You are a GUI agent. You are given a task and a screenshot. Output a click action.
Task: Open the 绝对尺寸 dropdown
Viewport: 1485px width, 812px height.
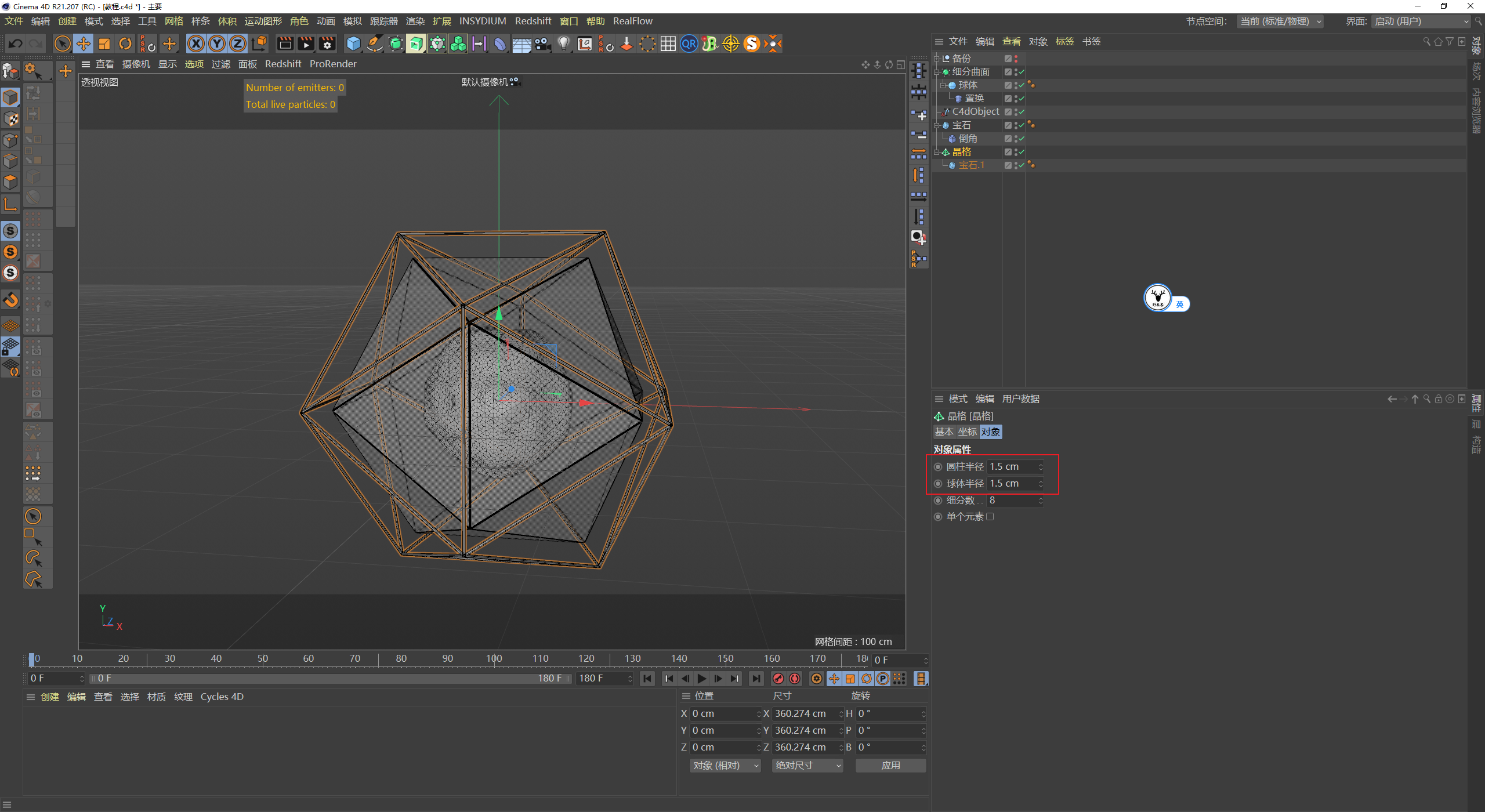(x=807, y=765)
